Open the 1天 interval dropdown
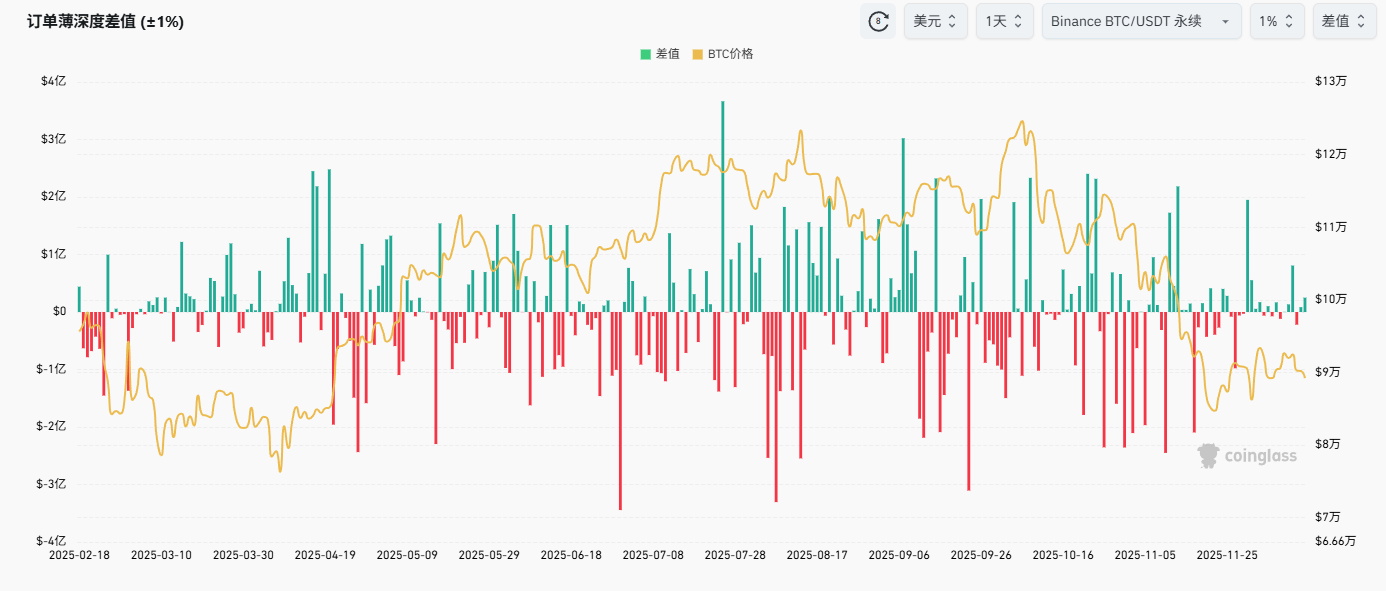This screenshot has width=1386, height=591. click(x=1004, y=21)
